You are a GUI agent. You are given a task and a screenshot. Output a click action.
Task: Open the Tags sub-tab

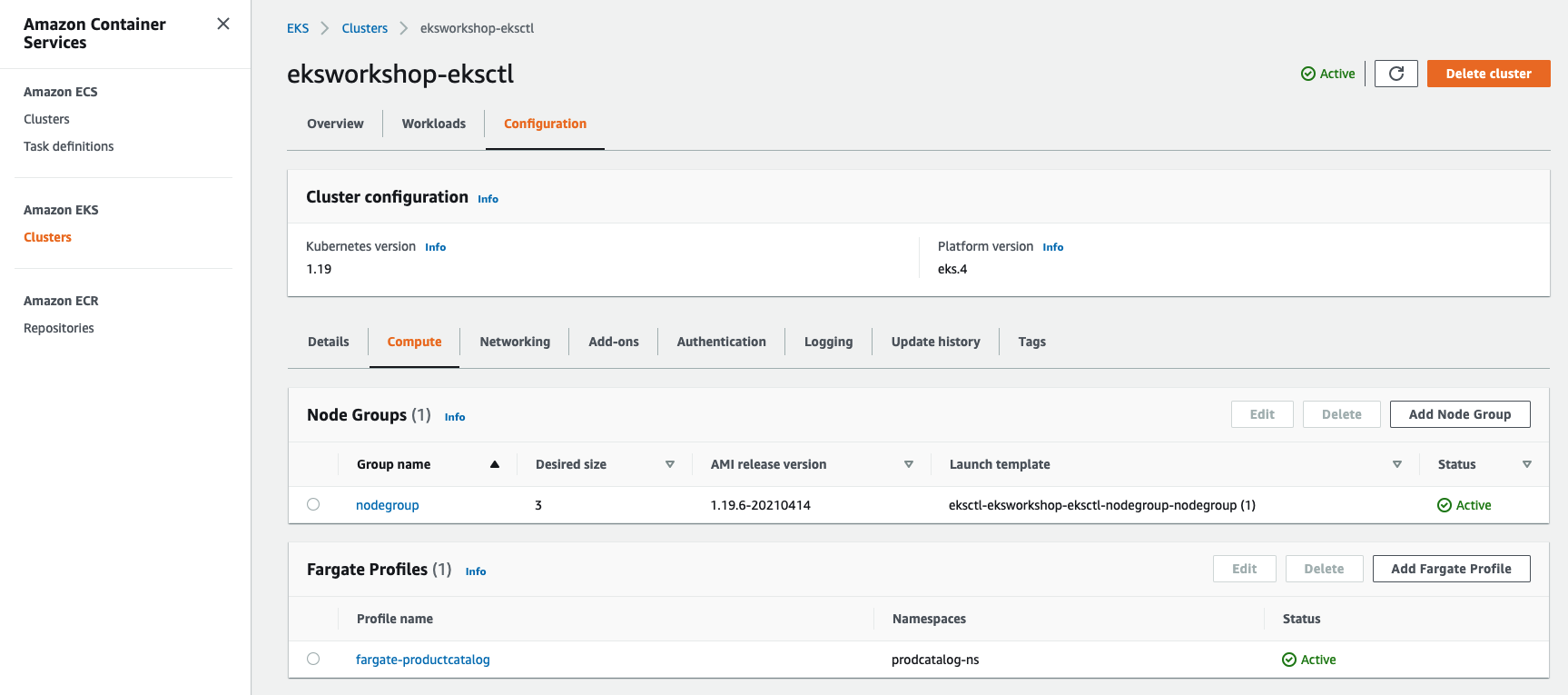tap(1032, 342)
